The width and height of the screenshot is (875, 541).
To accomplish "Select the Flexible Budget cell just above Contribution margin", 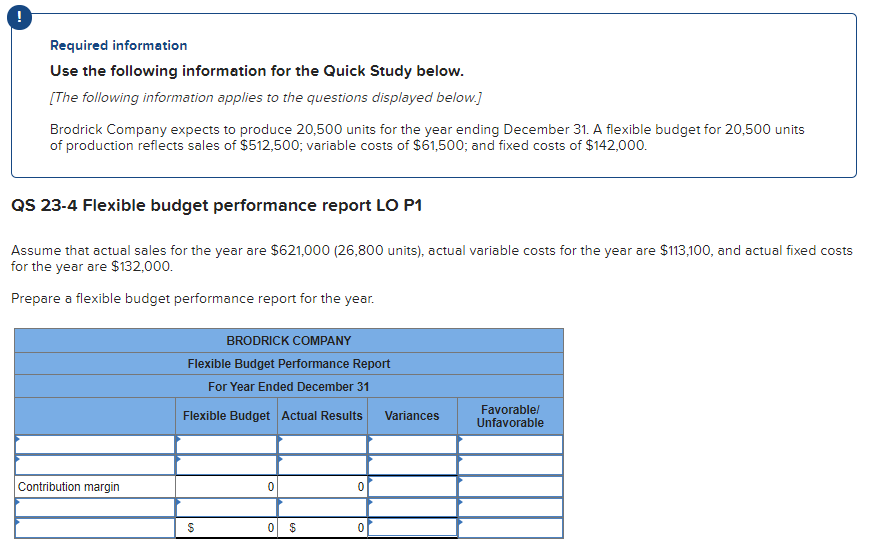I will click(226, 465).
